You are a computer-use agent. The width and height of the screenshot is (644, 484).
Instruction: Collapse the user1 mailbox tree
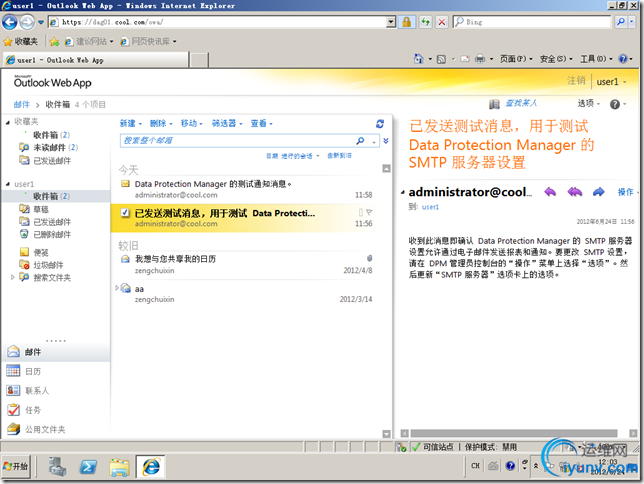[x=8, y=184]
